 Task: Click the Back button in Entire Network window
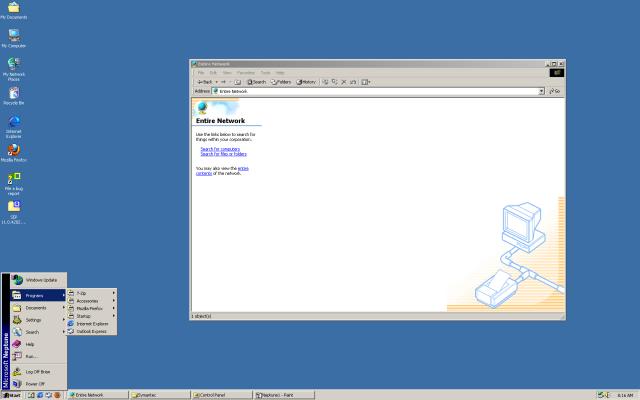[205, 82]
